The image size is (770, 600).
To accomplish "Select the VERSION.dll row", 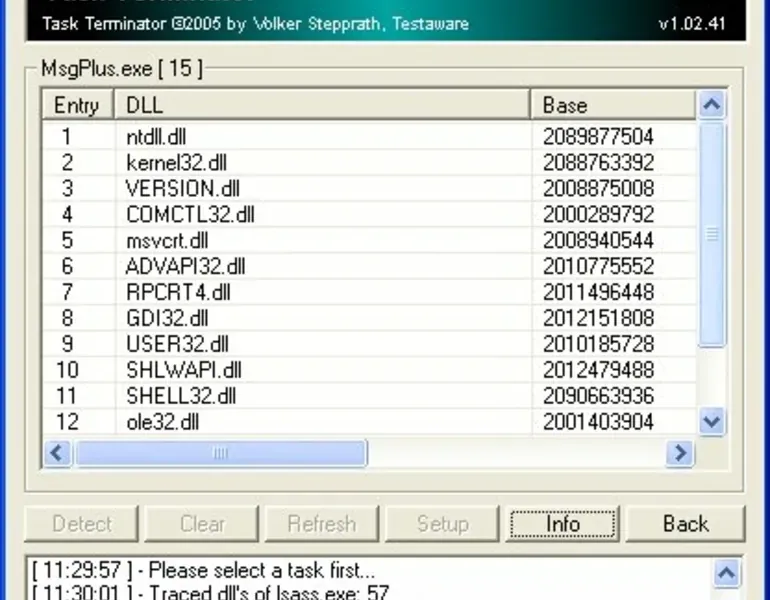I will tap(369, 189).
